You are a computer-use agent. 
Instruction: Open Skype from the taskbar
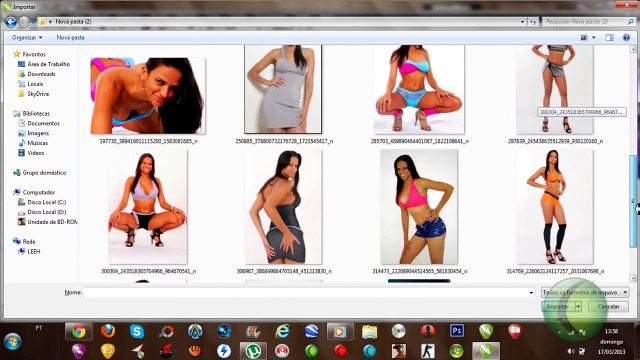pyautogui.click(x=137, y=331)
